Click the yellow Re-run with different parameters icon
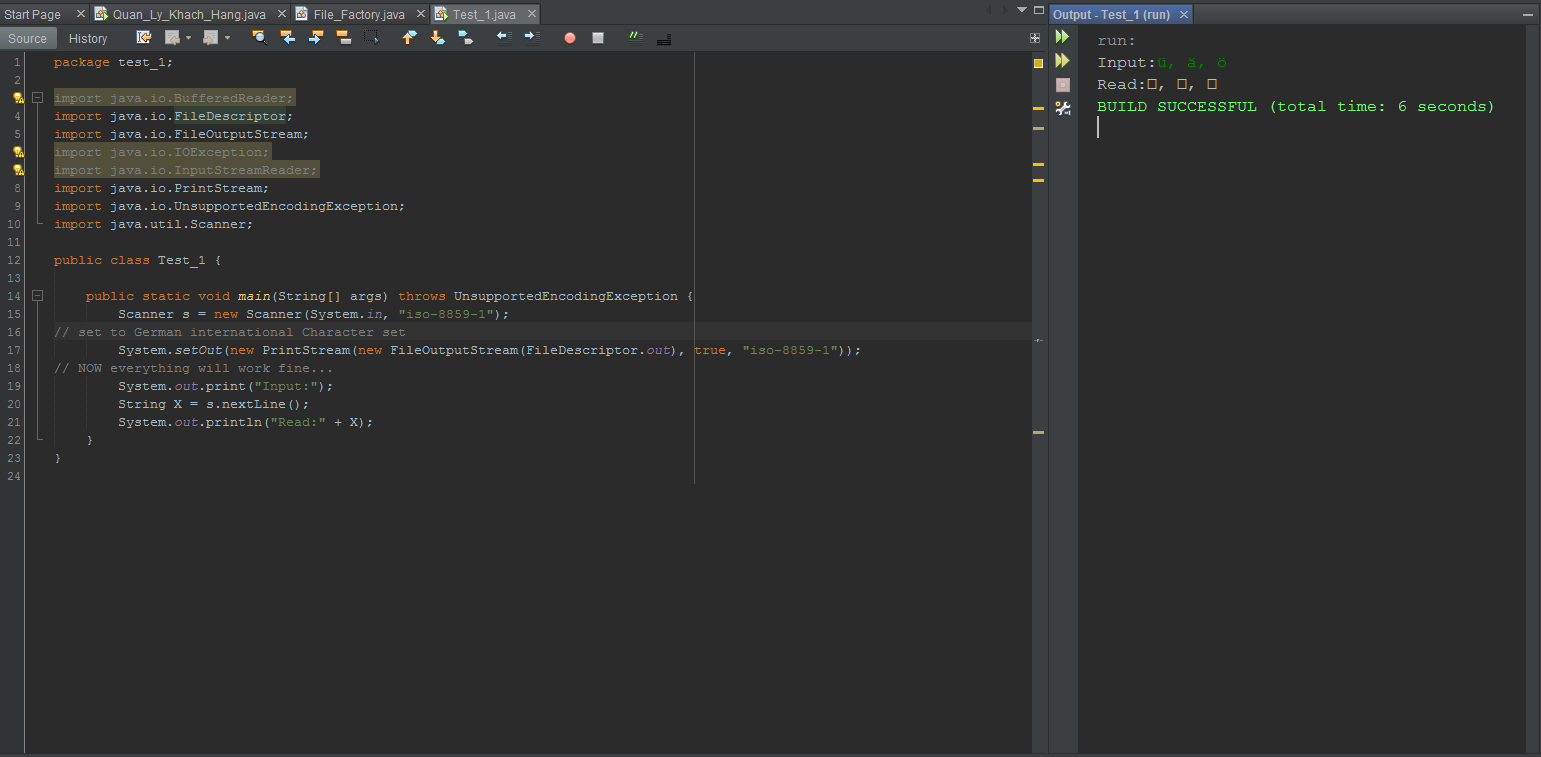Viewport: 1541px width, 757px height. 1062,61
